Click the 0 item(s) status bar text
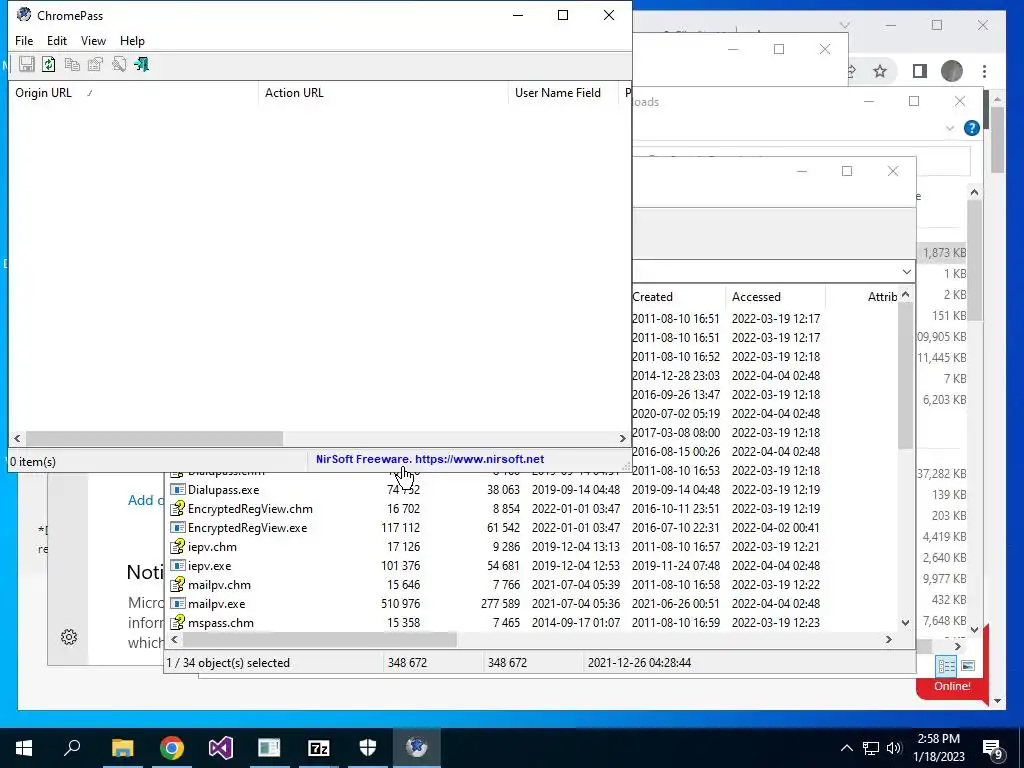Viewport: 1024px width, 768px height. [33, 462]
